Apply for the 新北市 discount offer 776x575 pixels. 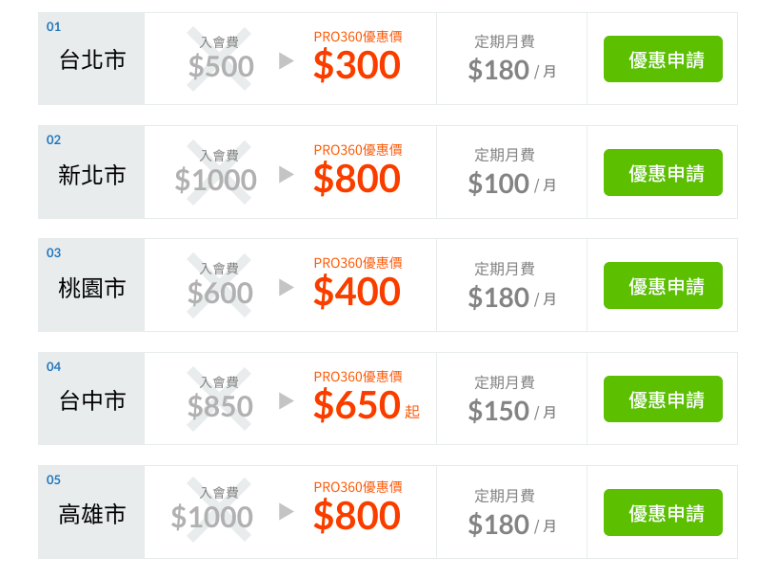coord(662,173)
